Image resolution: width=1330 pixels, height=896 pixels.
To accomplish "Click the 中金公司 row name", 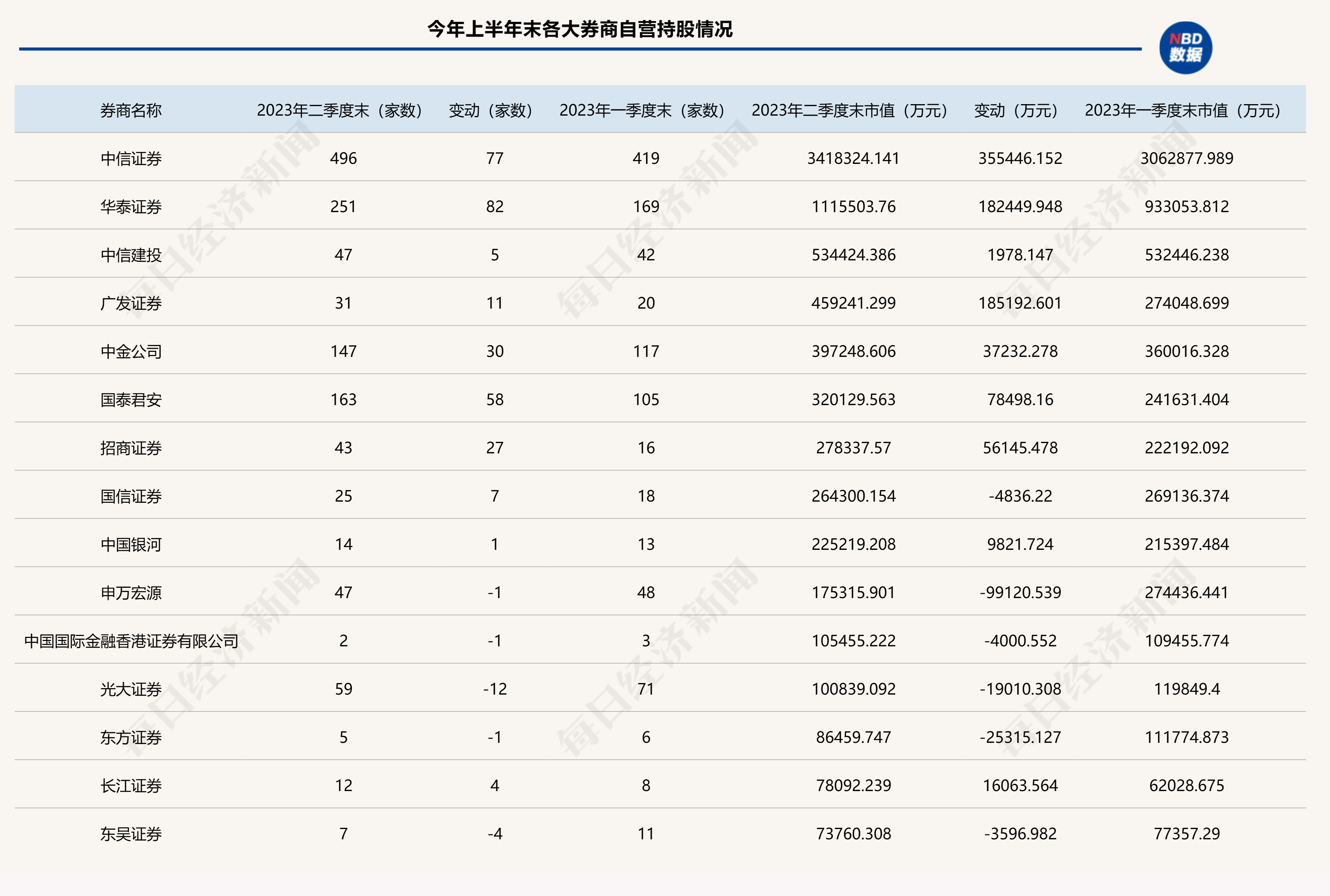I will tap(131, 352).
